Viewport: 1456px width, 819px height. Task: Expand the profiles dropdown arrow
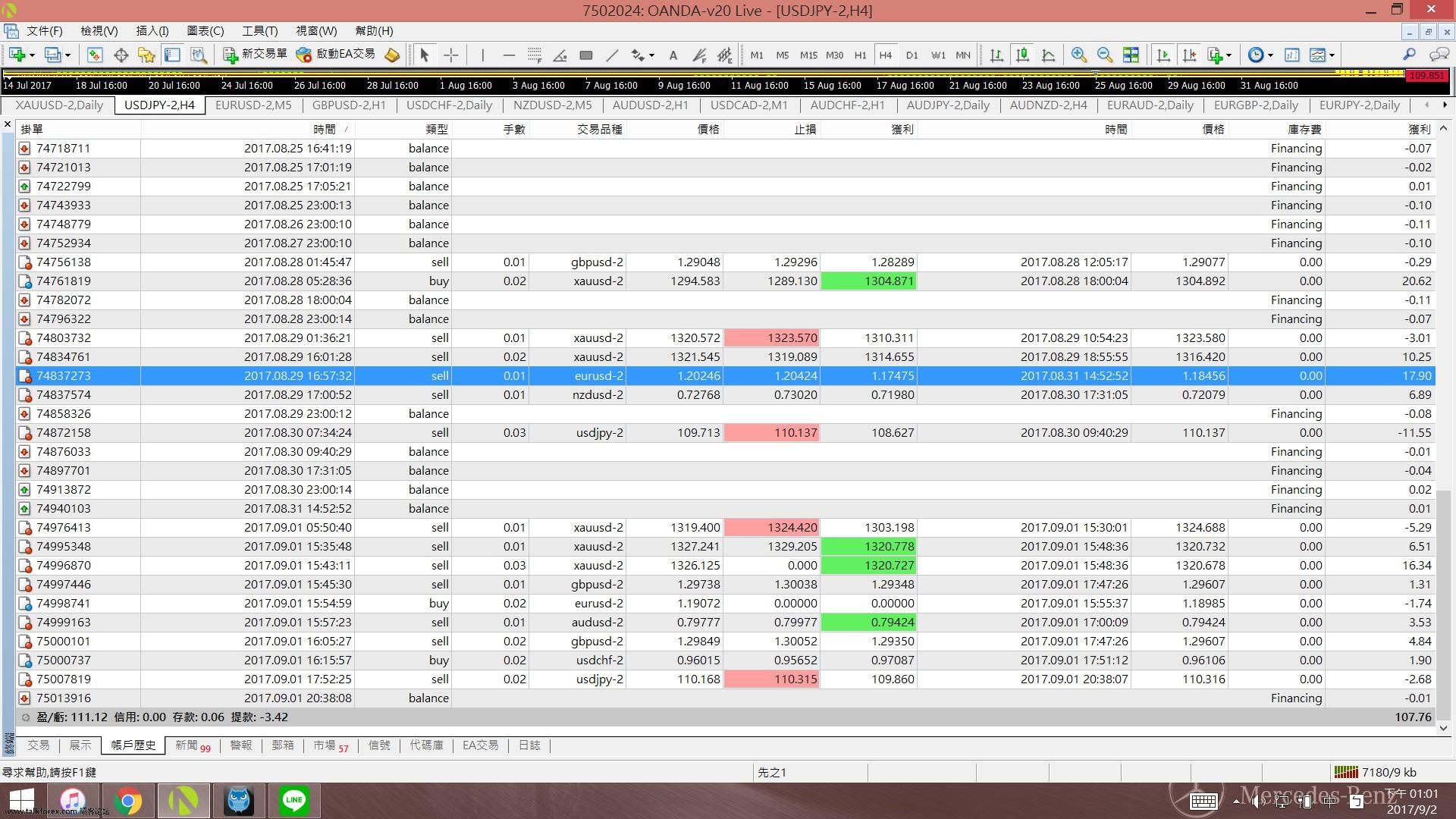[x=67, y=55]
